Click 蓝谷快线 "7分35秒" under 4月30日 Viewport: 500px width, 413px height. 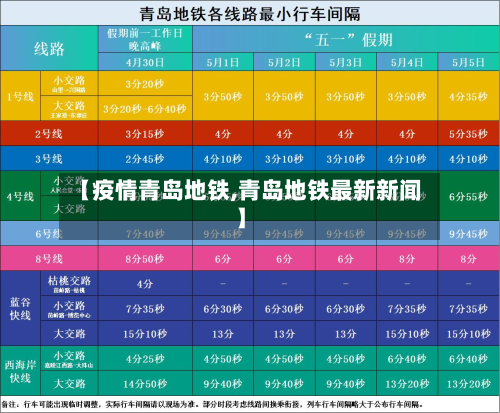145,309
